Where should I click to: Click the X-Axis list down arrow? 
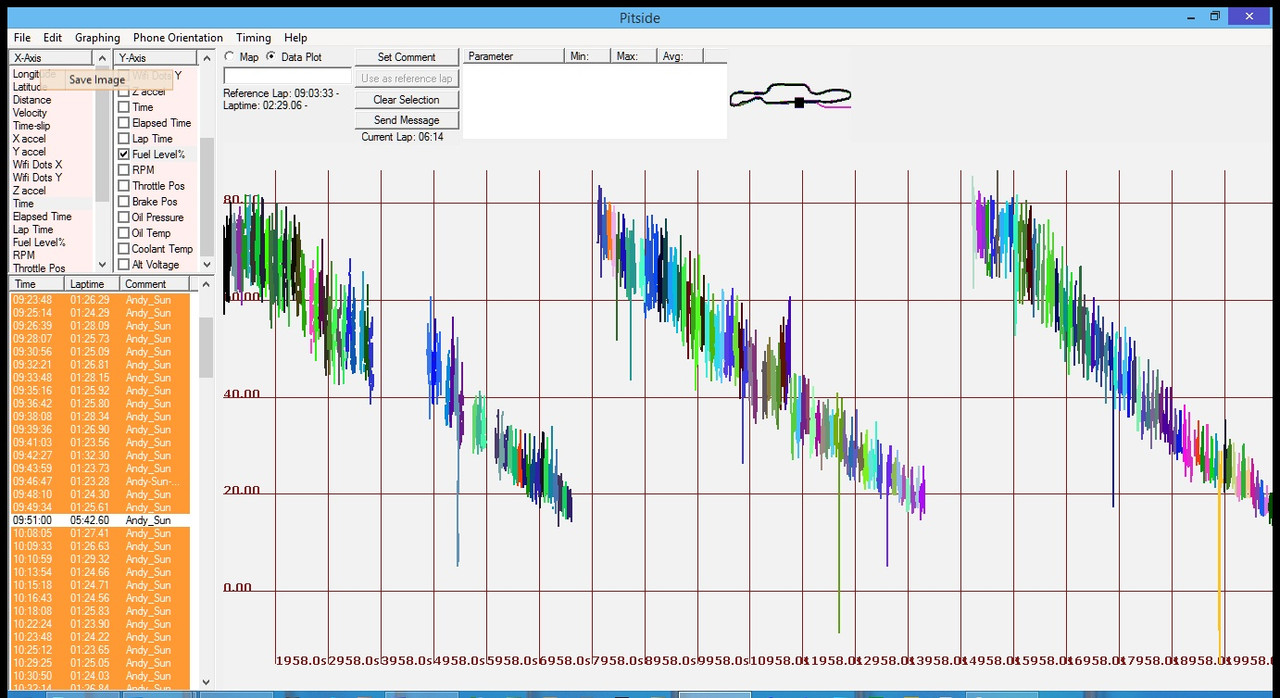point(102,265)
